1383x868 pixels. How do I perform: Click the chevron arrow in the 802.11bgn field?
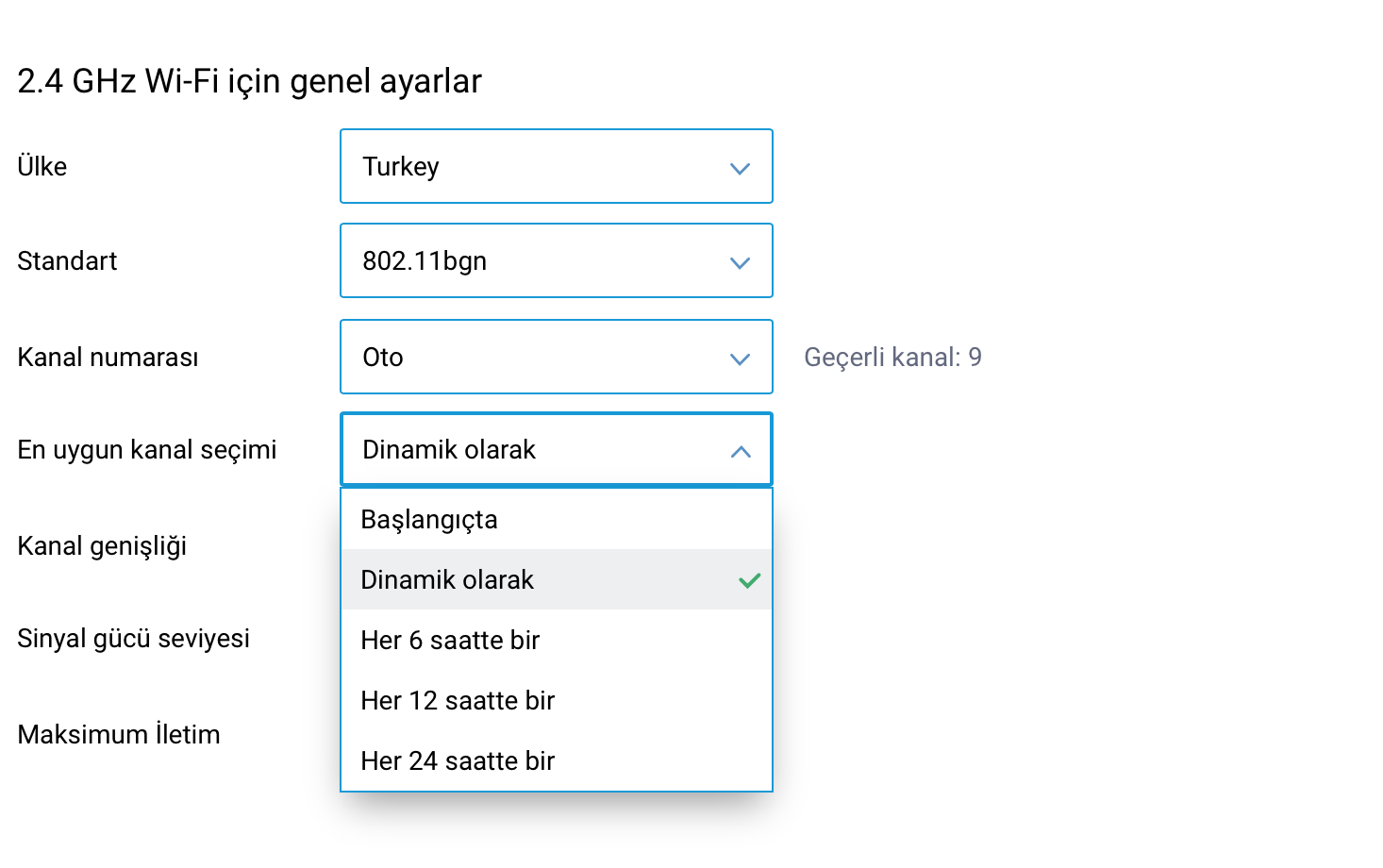[740, 263]
